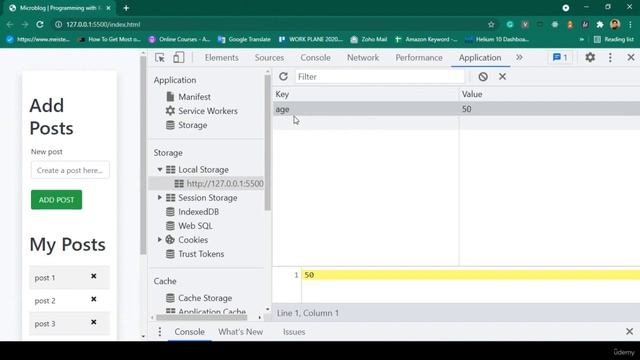Click the sidebar horizontal scrollbar
The image size is (640, 360).
202,317
